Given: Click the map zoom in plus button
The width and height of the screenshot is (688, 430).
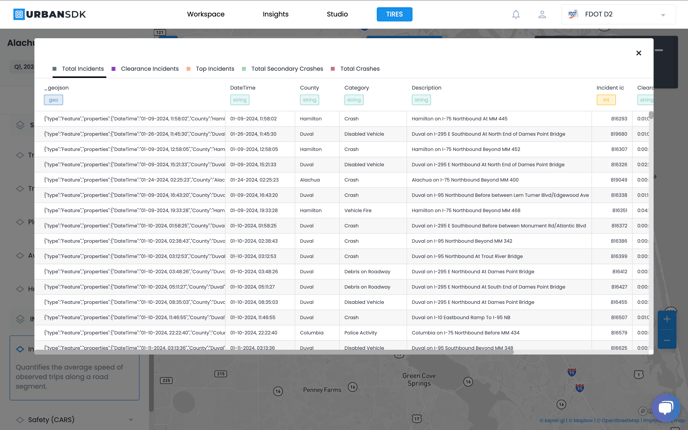Looking at the screenshot, I should (666, 319).
